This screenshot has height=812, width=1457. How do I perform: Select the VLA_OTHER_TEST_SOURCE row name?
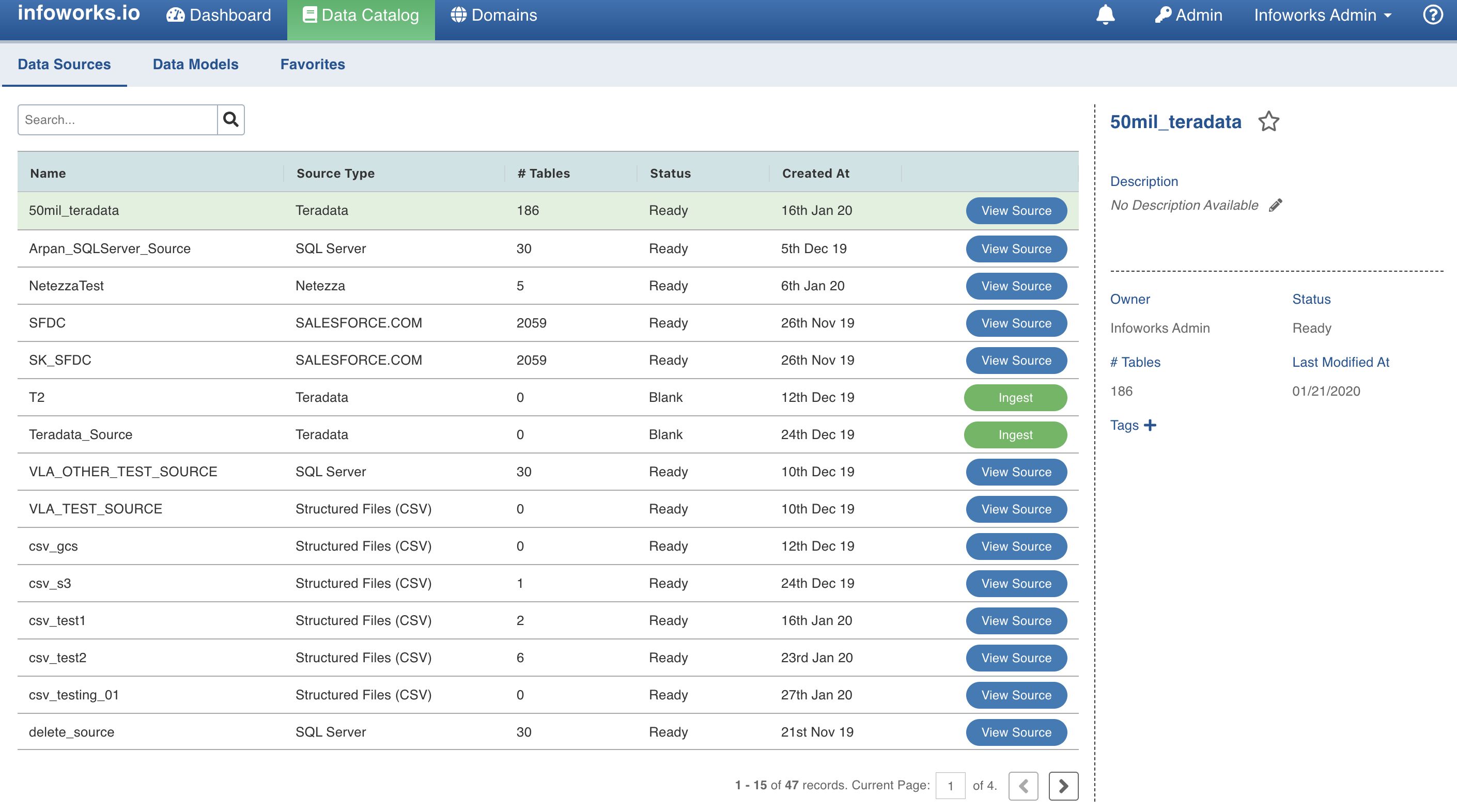pos(123,472)
